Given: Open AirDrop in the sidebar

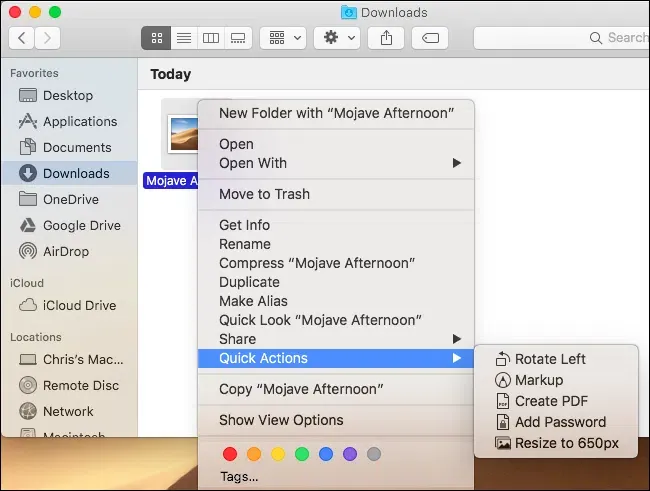Looking at the screenshot, I should 68,251.
